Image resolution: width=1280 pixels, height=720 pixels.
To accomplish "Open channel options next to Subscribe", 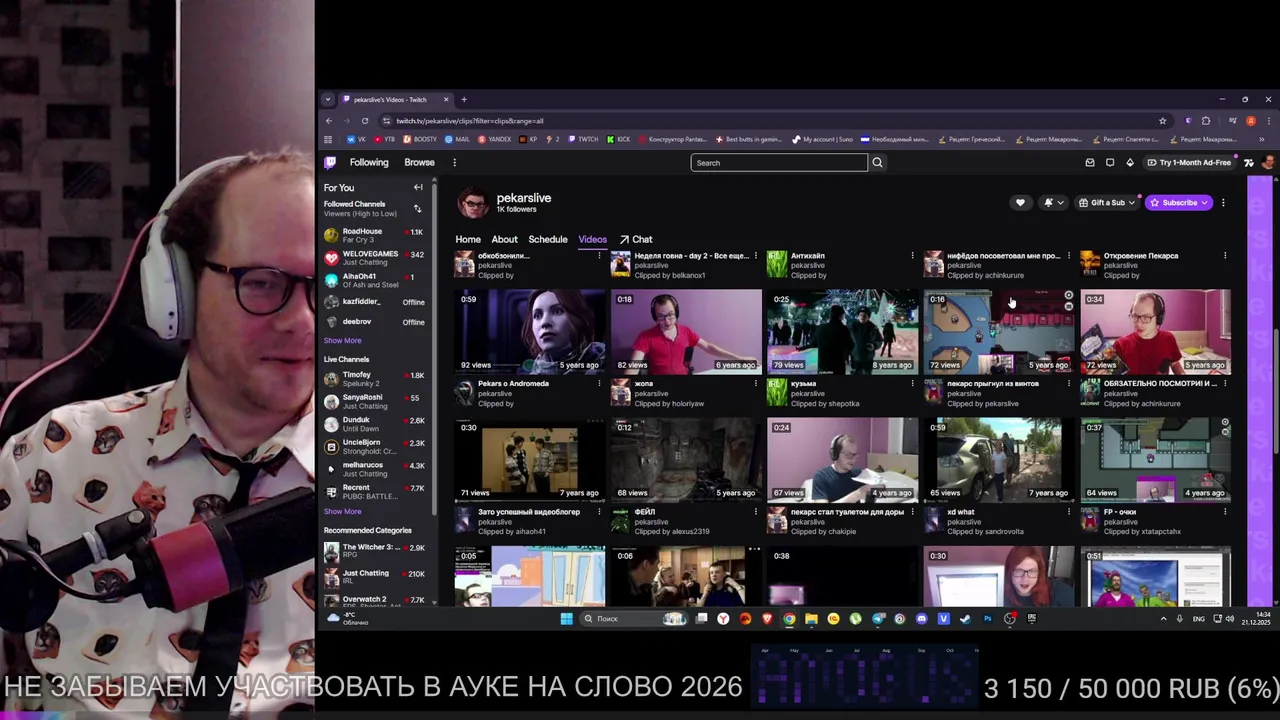I will pos(1223,202).
